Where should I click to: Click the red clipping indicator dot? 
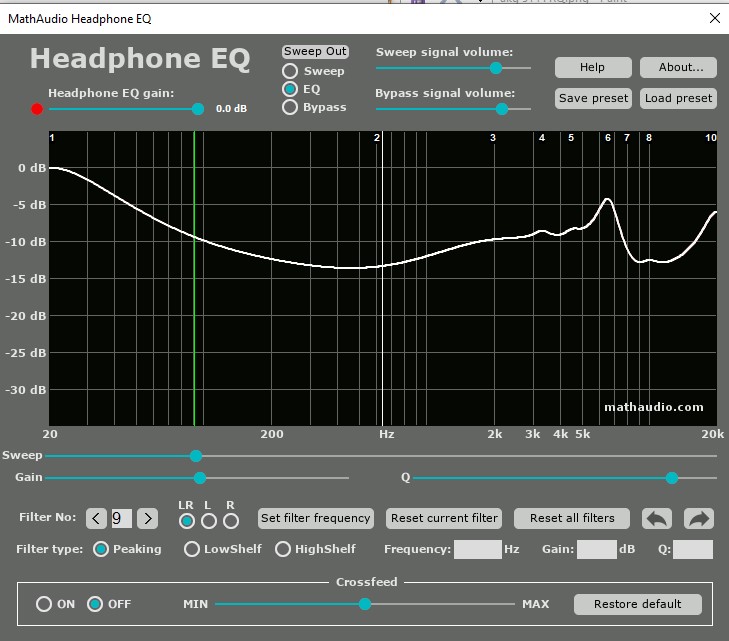(37, 109)
